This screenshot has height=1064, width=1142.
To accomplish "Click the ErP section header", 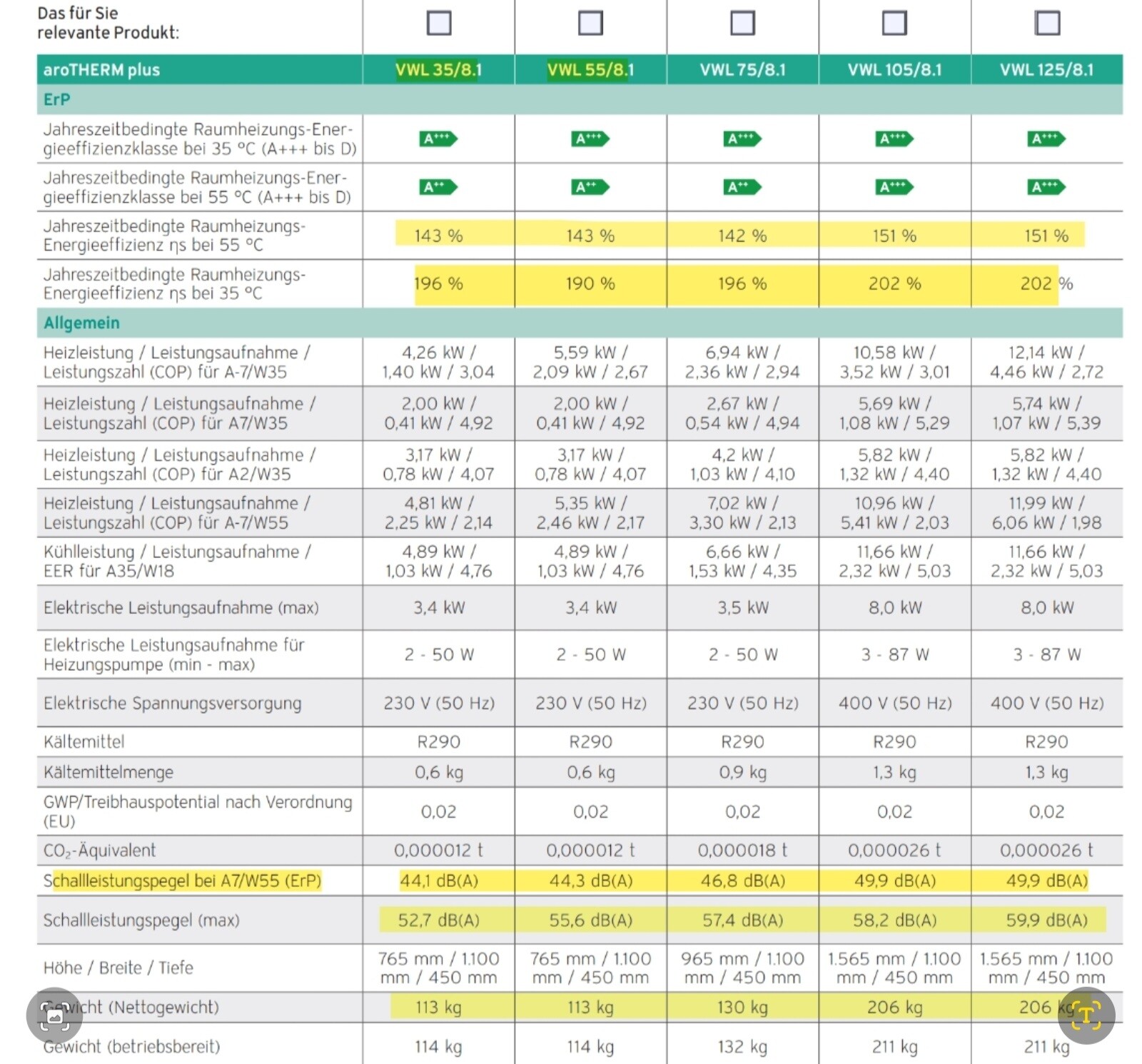I will pyautogui.click(x=57, y=99).
